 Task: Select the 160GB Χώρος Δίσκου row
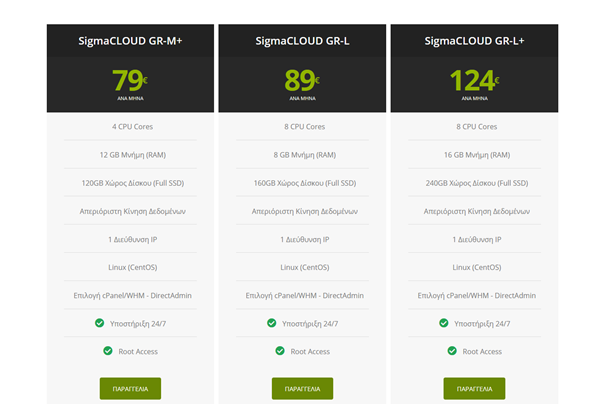tap(302, 183)
